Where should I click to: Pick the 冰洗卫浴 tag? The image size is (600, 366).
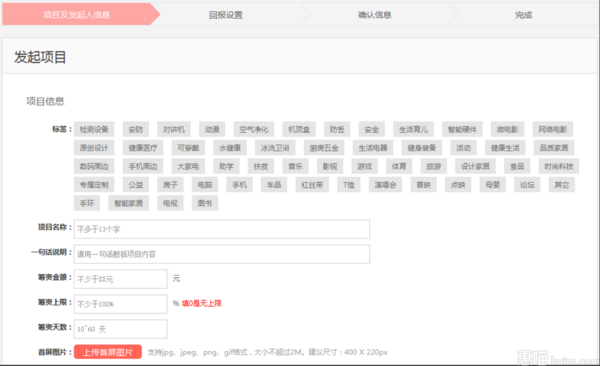275,148
